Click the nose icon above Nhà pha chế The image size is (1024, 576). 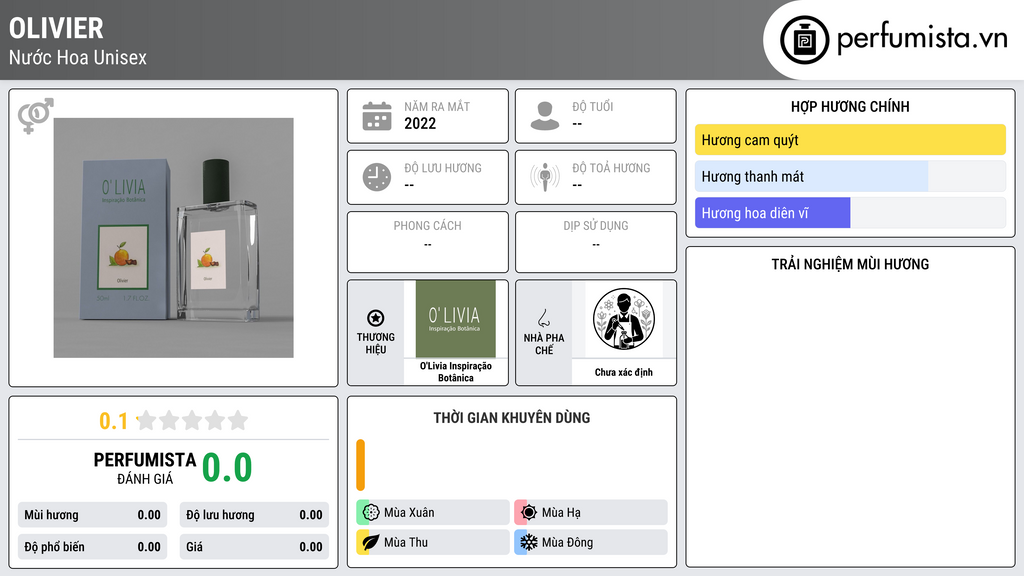543,318
